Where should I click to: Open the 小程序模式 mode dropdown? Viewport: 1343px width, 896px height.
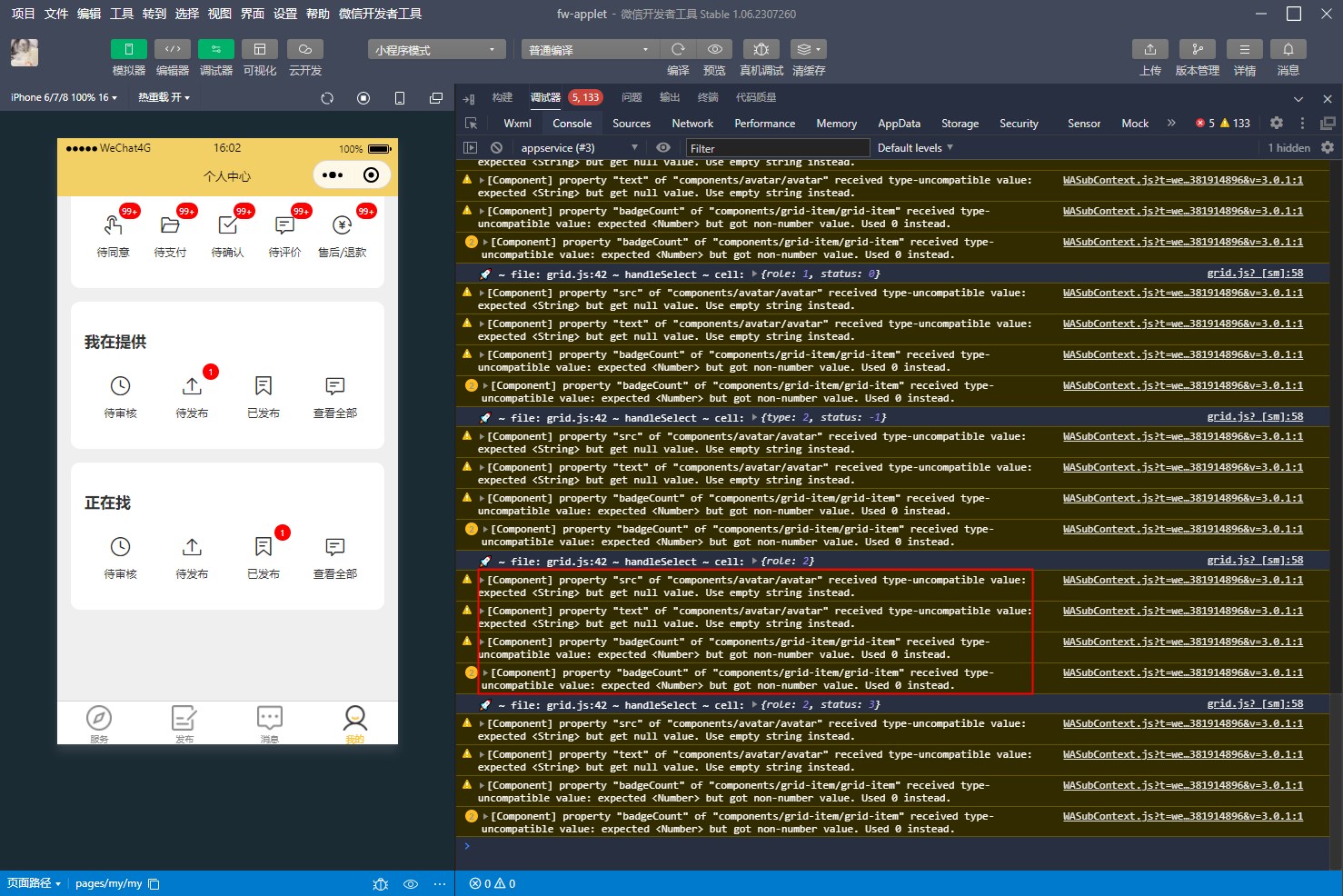pyautogui.click(x=436, y=50)
